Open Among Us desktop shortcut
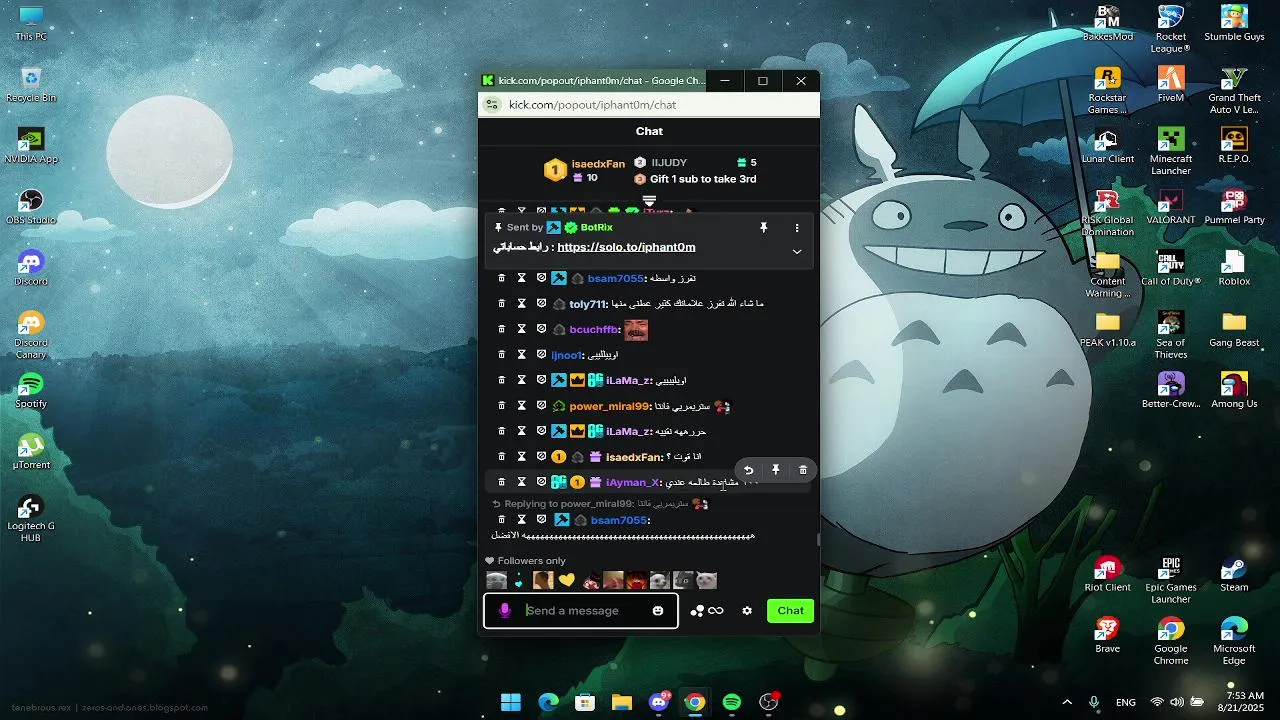This screenshot has width=1280, height=720. 1234,391
